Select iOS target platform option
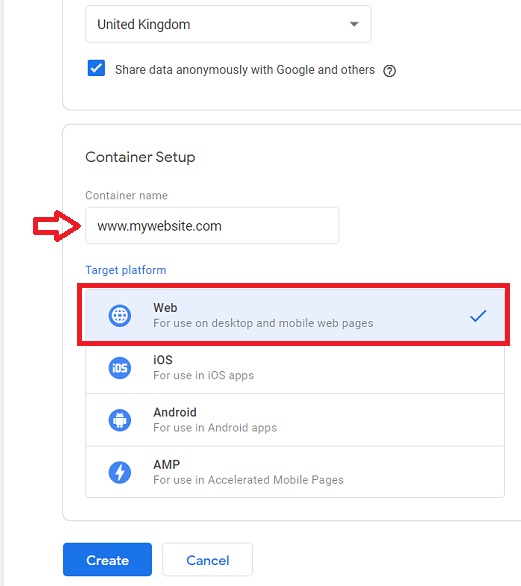Image resolution: width=521 pixels, height=586 pixels. 295,367
